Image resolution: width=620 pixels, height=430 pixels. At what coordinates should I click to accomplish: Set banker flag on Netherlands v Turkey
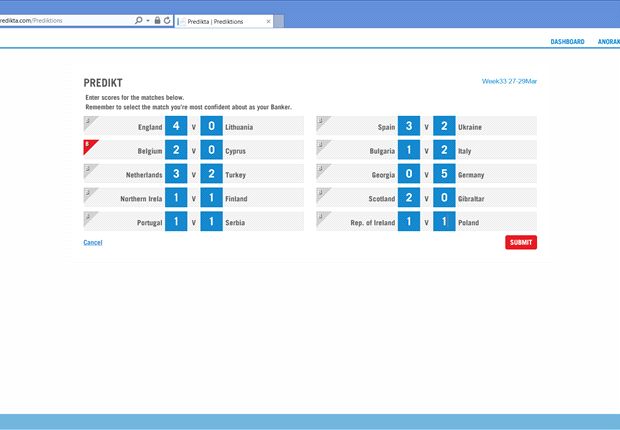(x=89, y=170)
